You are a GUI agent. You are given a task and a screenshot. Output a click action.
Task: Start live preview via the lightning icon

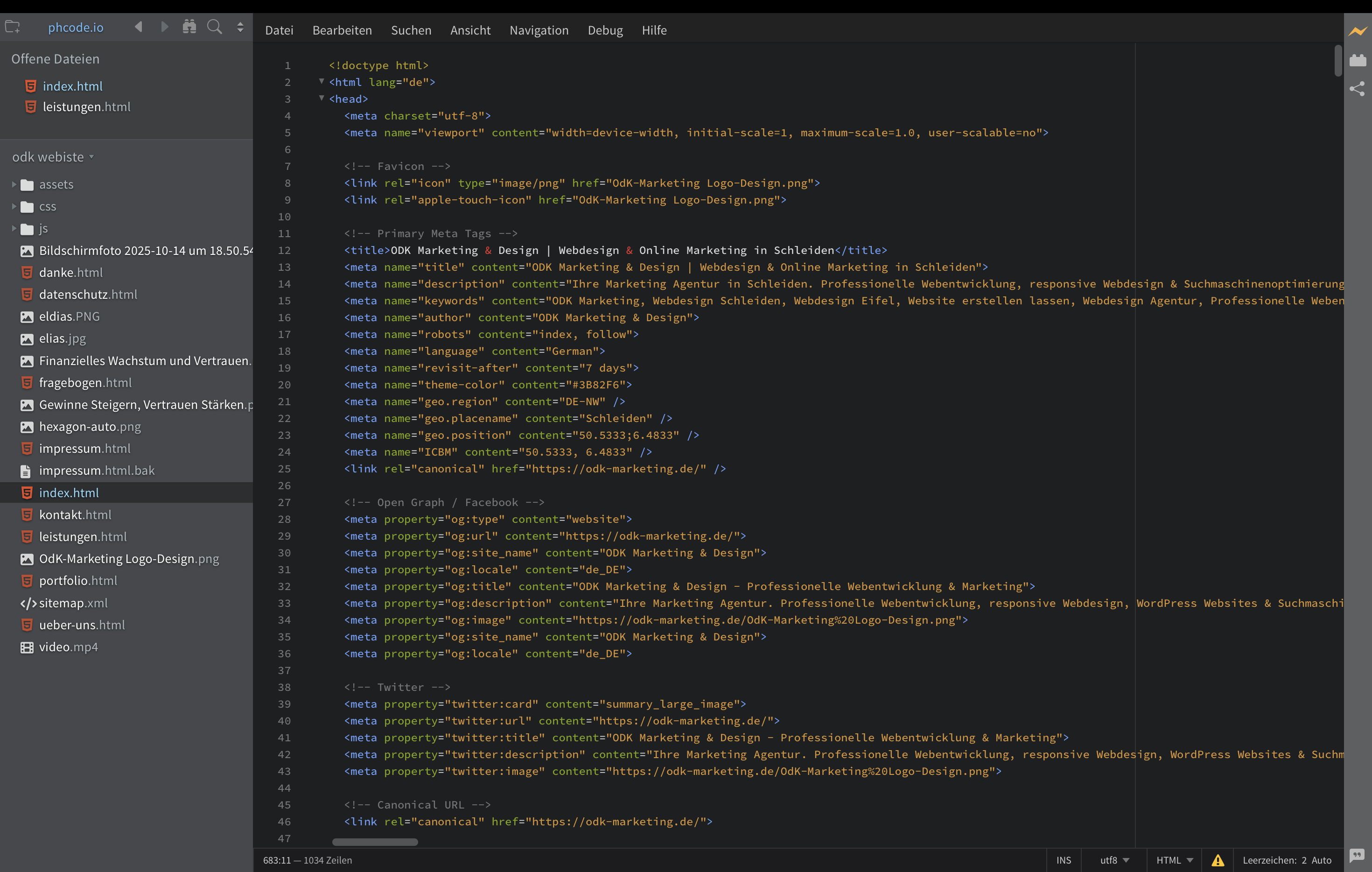pyautogui.click(x=1358, y=31)
